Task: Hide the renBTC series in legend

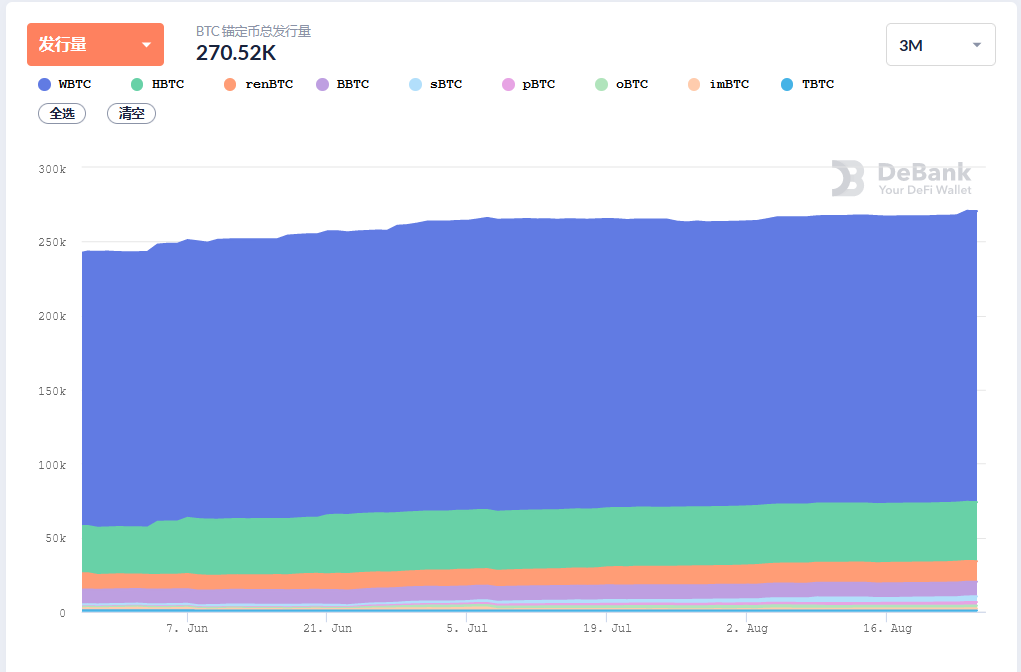Action: point(259,85)
